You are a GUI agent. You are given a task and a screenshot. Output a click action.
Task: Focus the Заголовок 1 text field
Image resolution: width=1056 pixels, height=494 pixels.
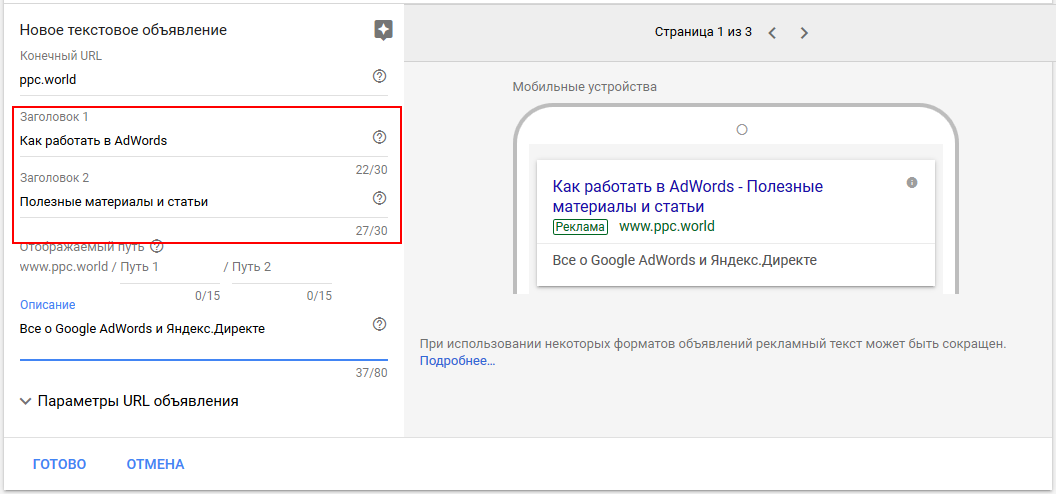(x=190, y=141)
